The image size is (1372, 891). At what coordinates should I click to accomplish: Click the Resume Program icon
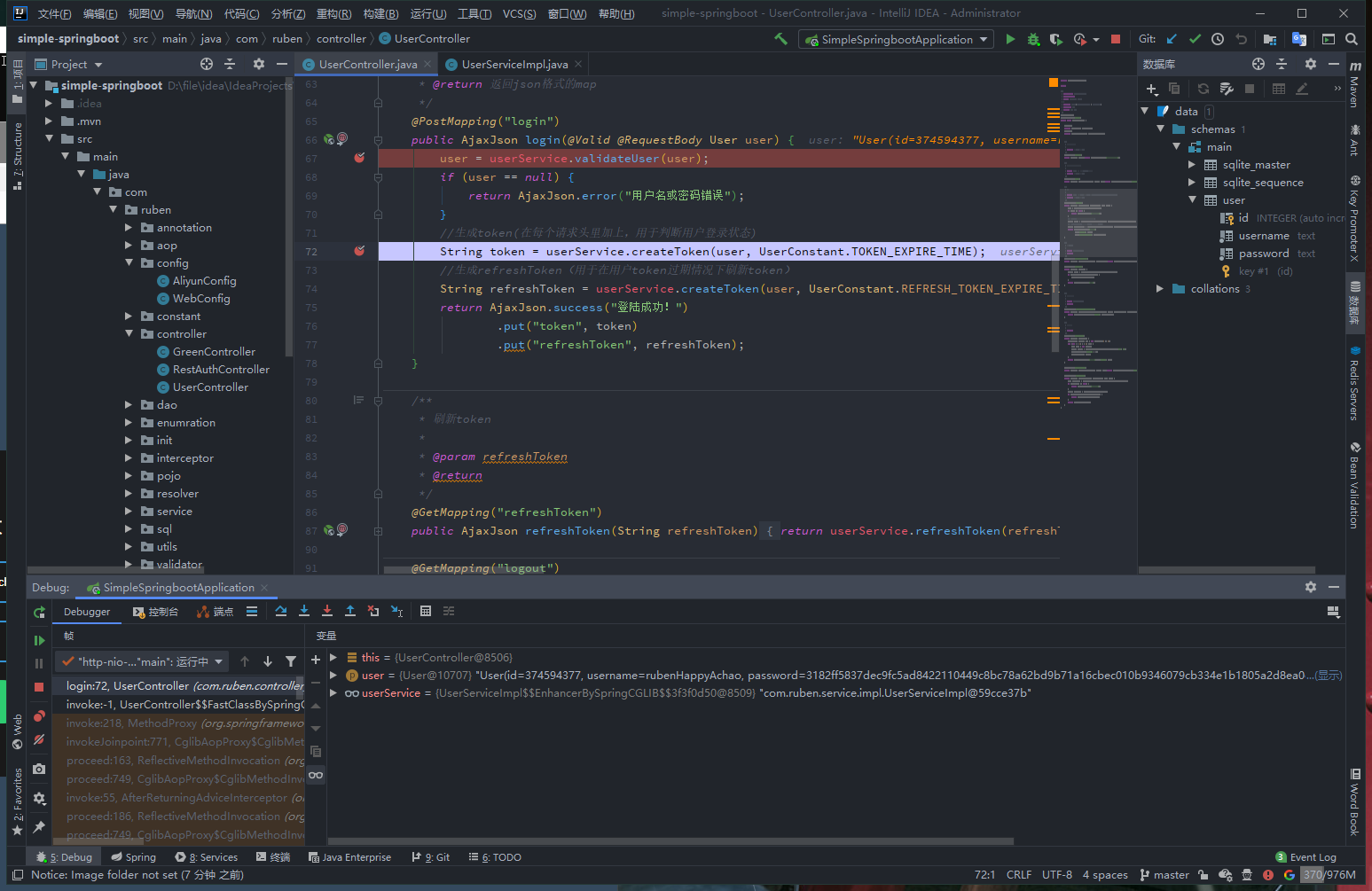(39, 640)
